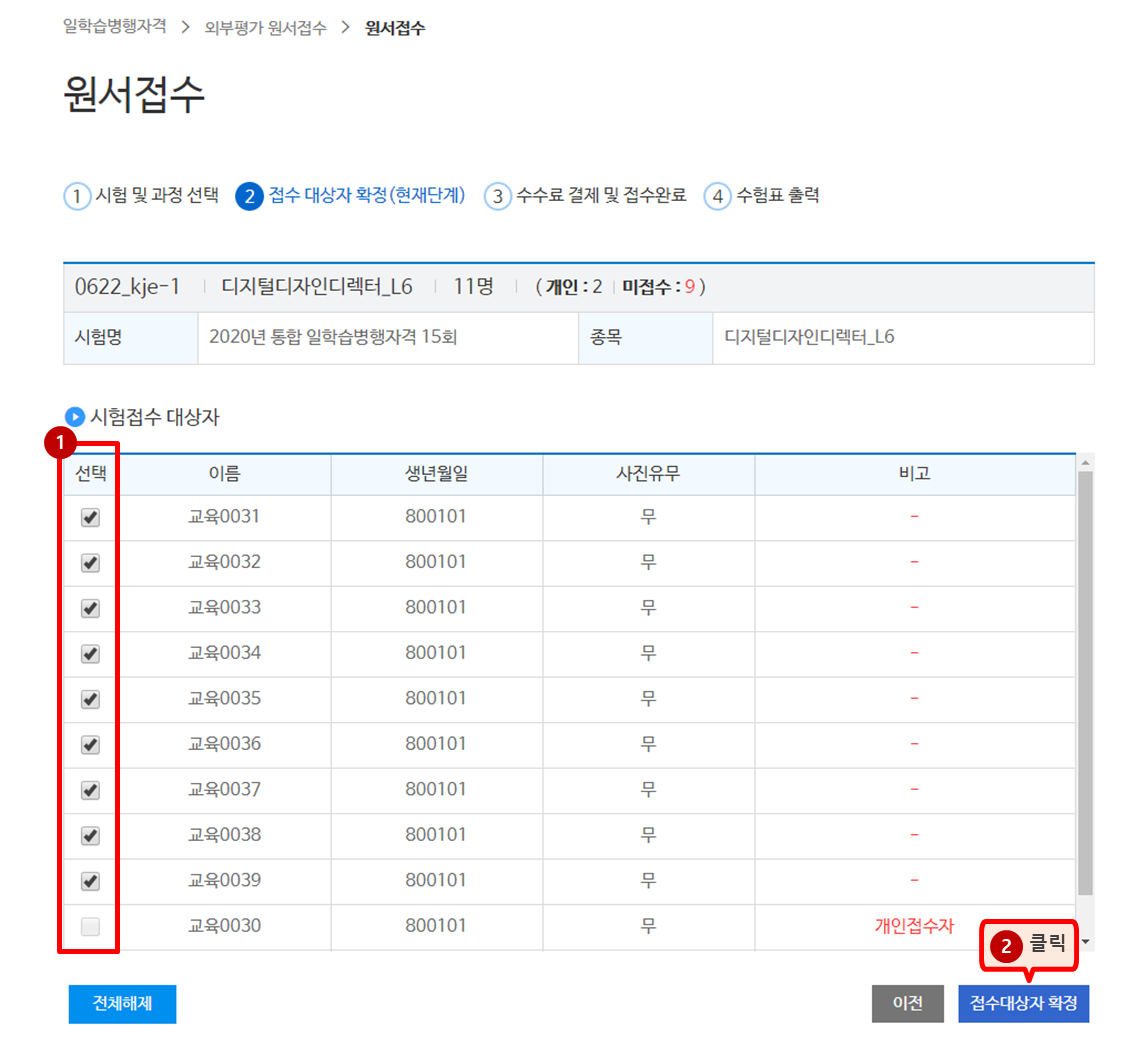This screenshot has width=1146, height=1046.
Task: Click the blue arrow icon beside 시험접수 대상자
Action: [x=75, y=417]
